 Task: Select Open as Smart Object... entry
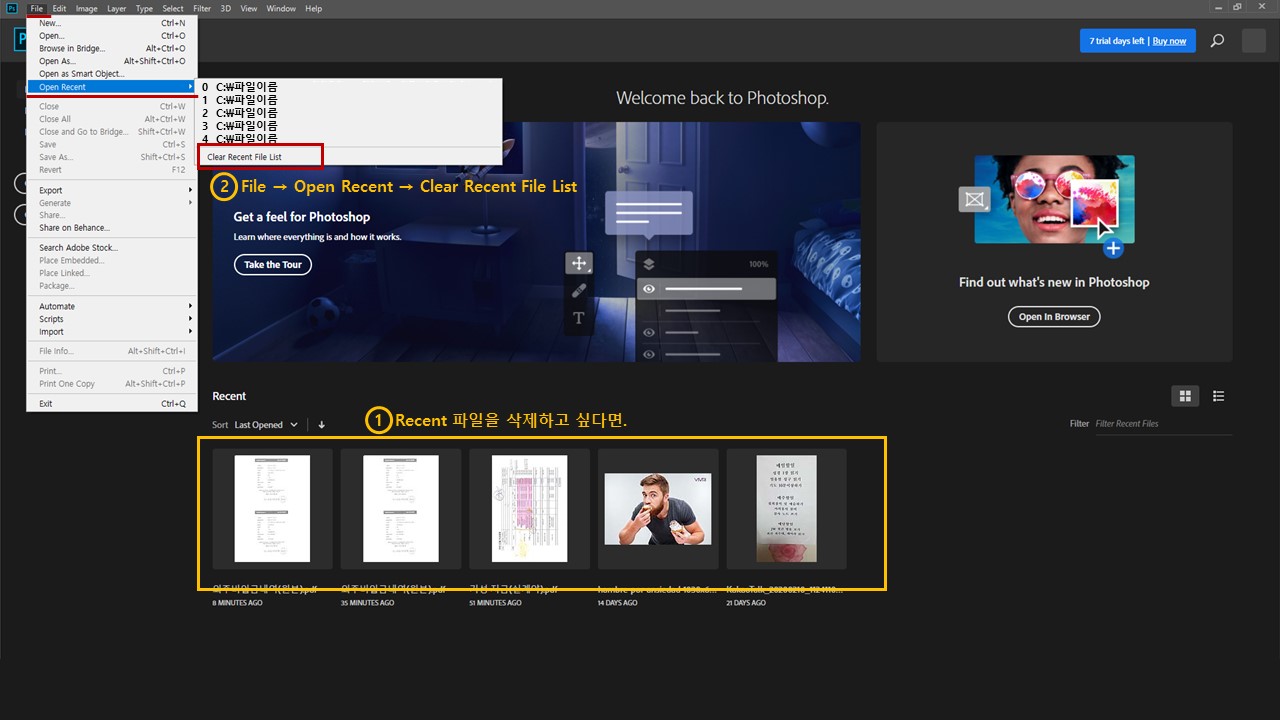[112, 74]
